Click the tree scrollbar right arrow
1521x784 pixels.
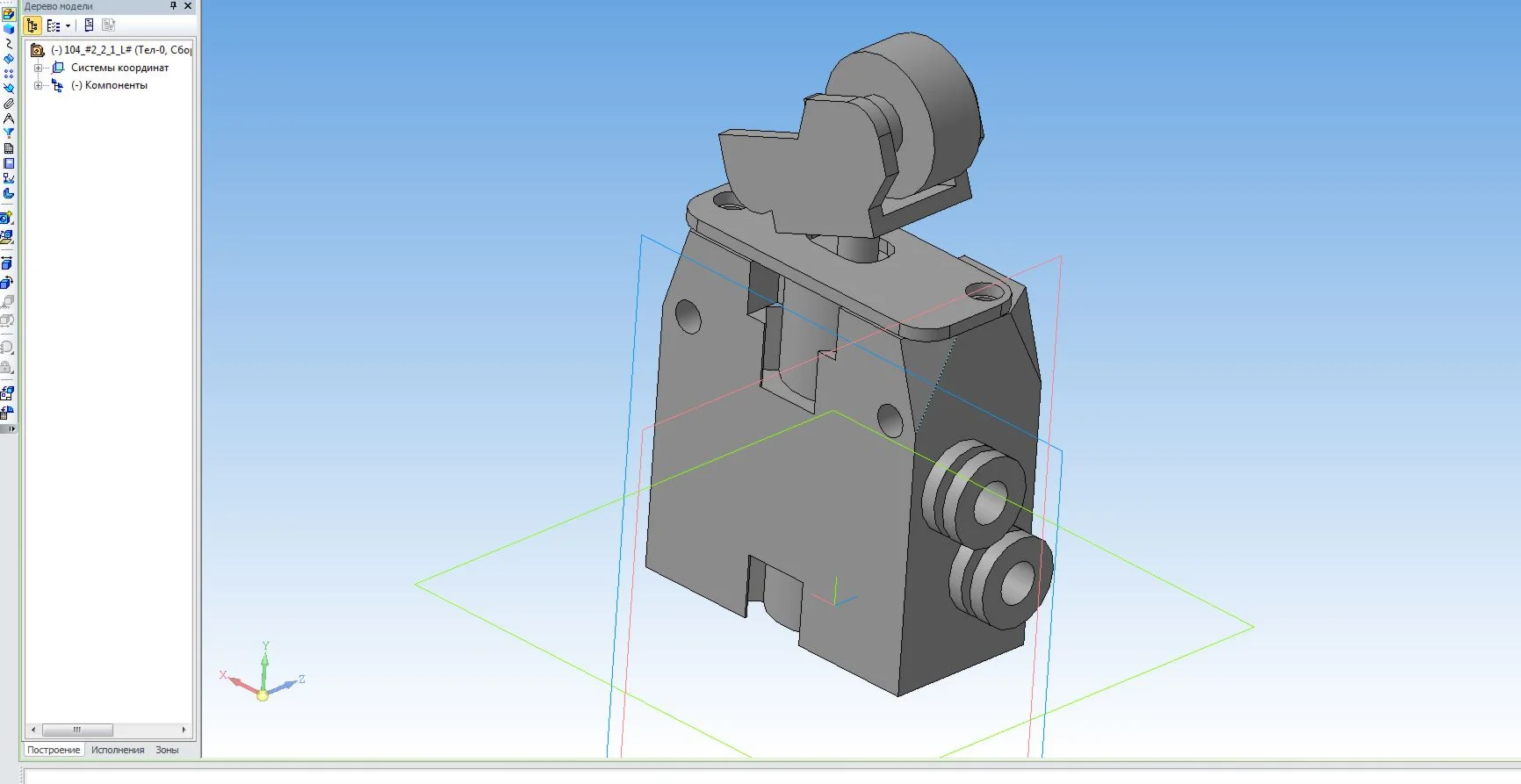coord(184,730)
